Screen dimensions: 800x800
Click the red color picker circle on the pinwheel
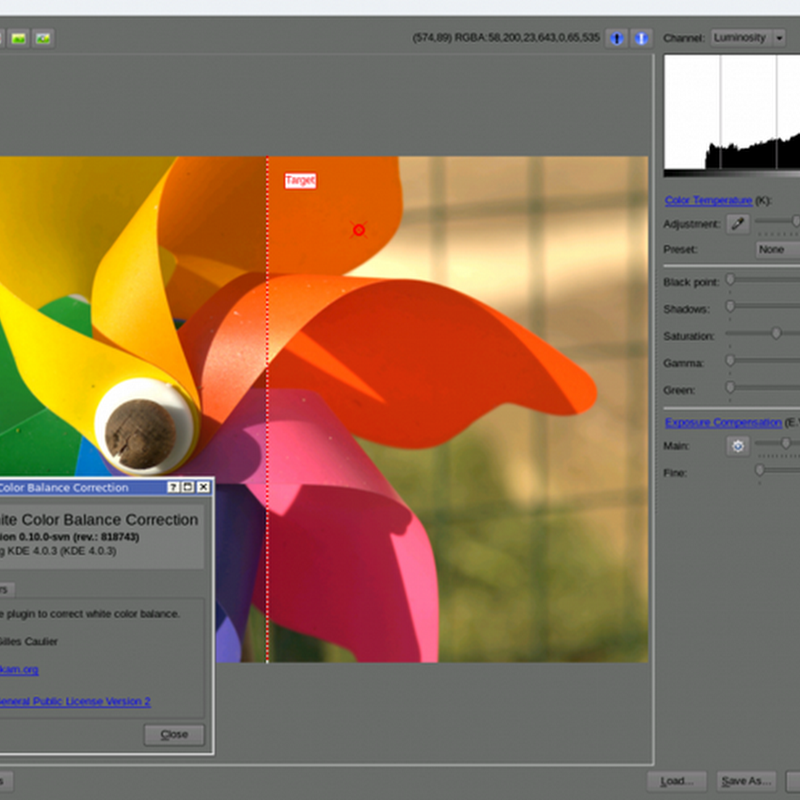pyautogui.click(x=359, y=230)
